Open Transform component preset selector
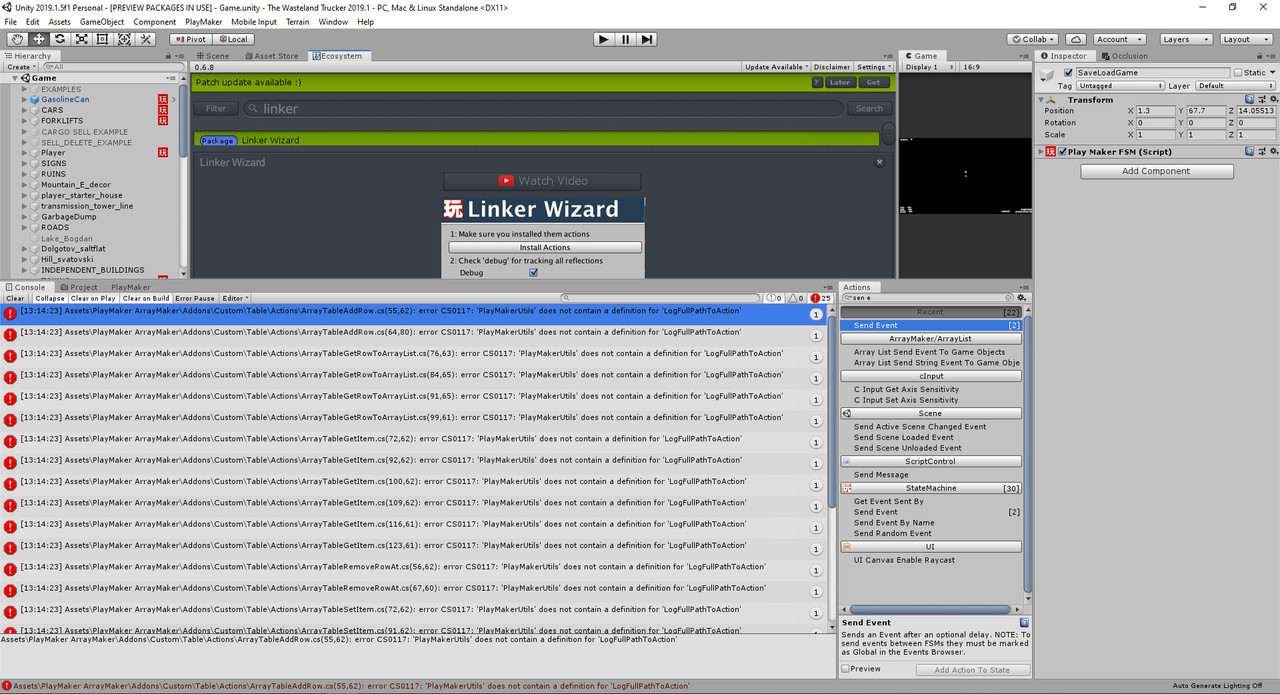Viewport: 1280px width, 694px height. [1263, 100]
